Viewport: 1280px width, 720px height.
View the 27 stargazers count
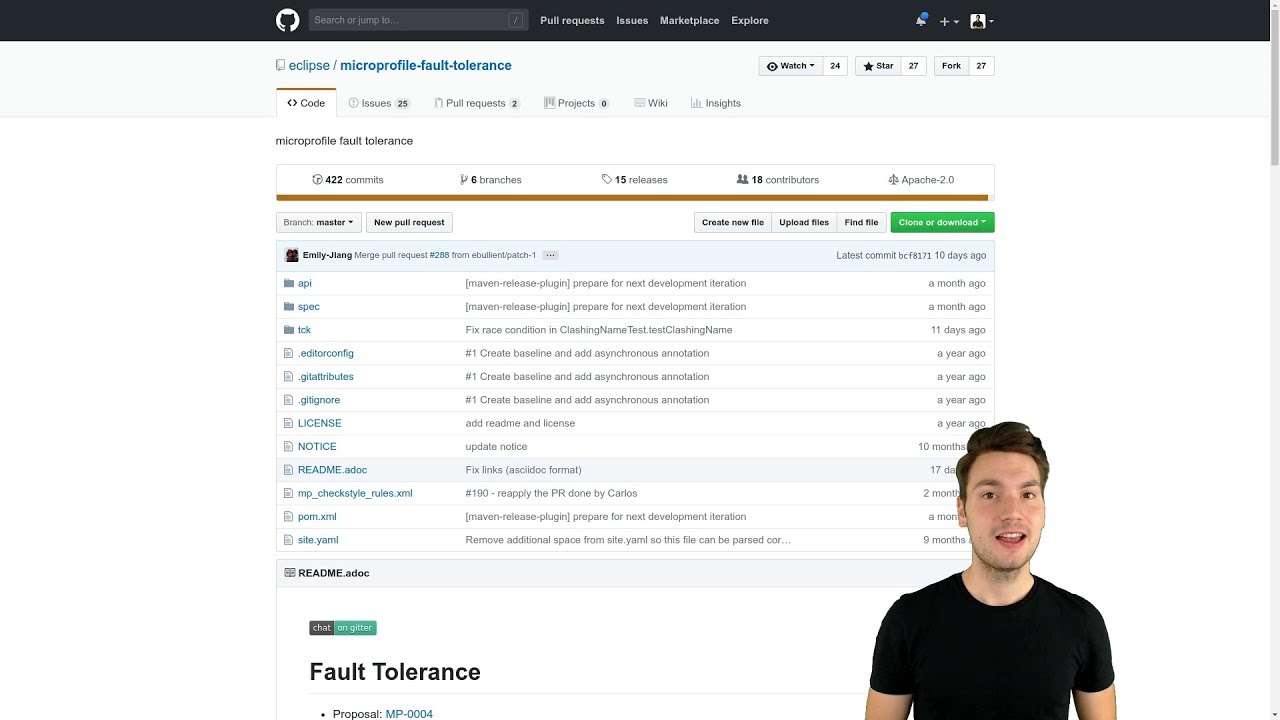(x=913, y=66)
